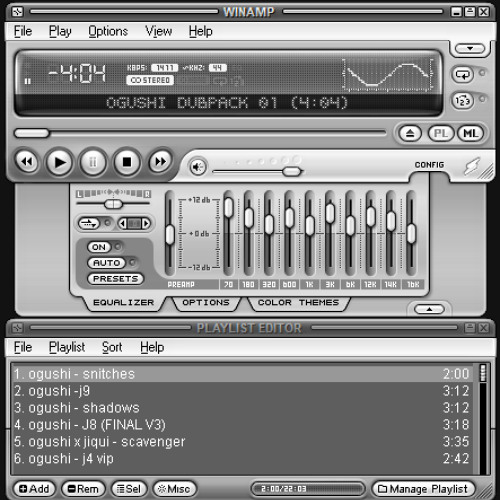The width and height of the screenshot is (500, 500).
Task: Click the Rem button in playlist
Action: 83,489
